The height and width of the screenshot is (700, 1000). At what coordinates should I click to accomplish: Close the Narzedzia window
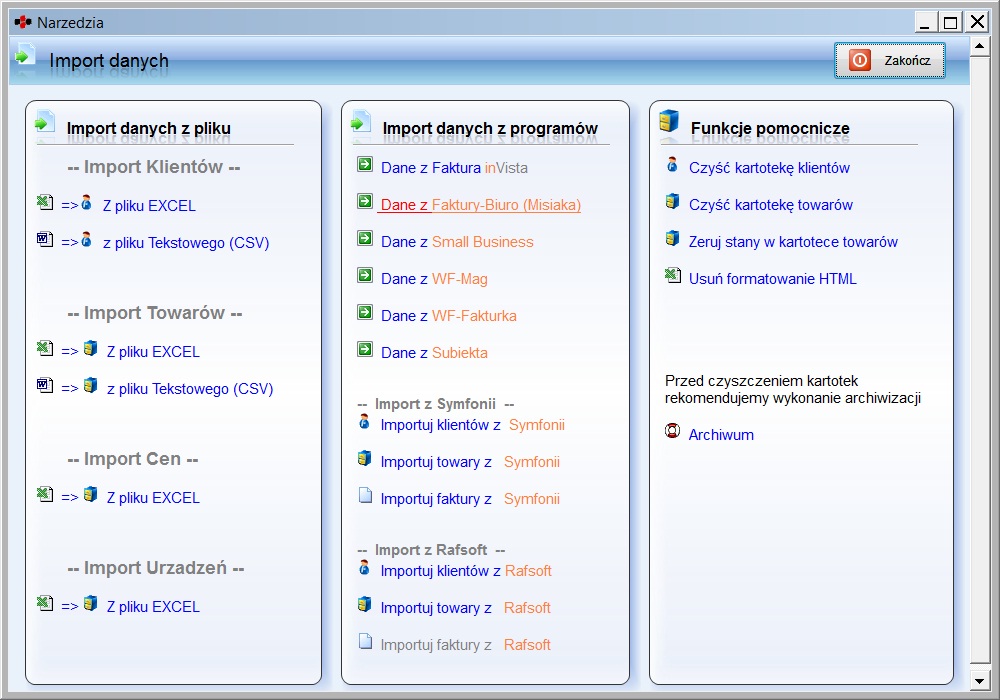[976, 22]
